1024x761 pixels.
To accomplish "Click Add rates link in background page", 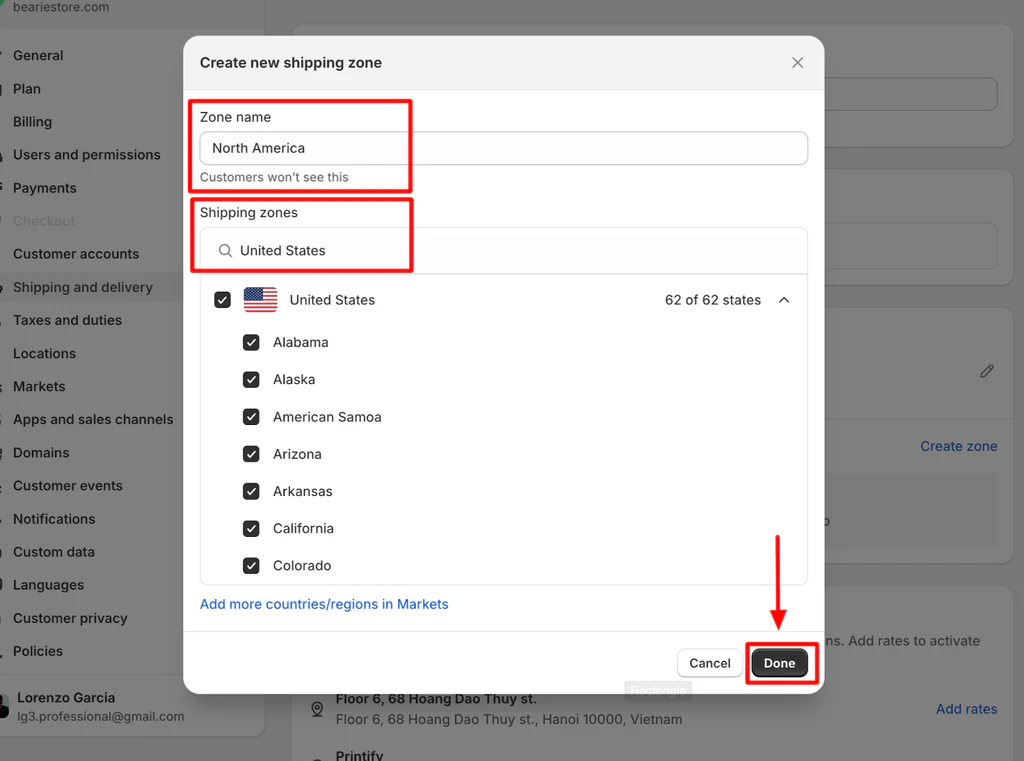I will pos(967,709).
